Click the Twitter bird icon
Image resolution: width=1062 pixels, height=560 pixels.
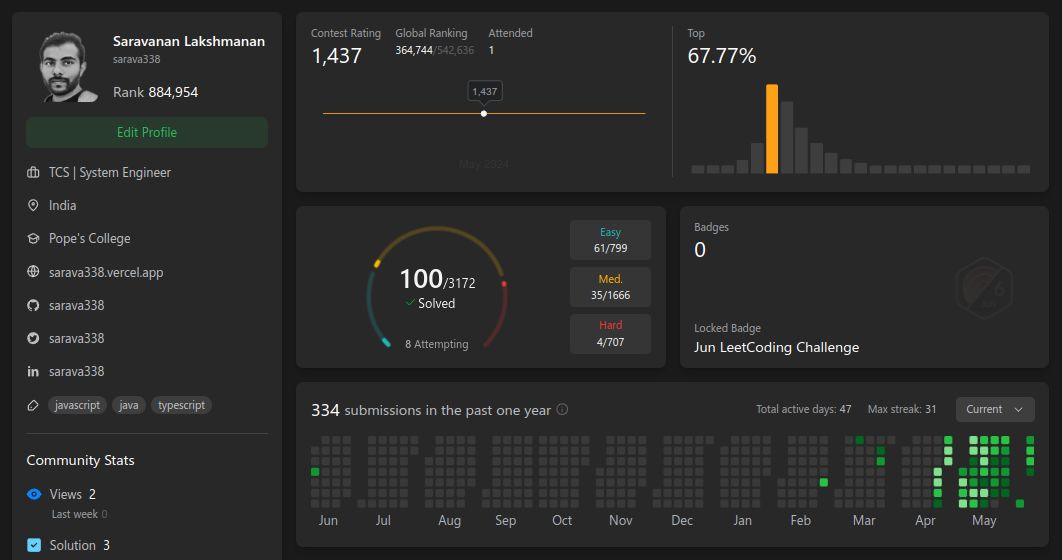(33, 338)
